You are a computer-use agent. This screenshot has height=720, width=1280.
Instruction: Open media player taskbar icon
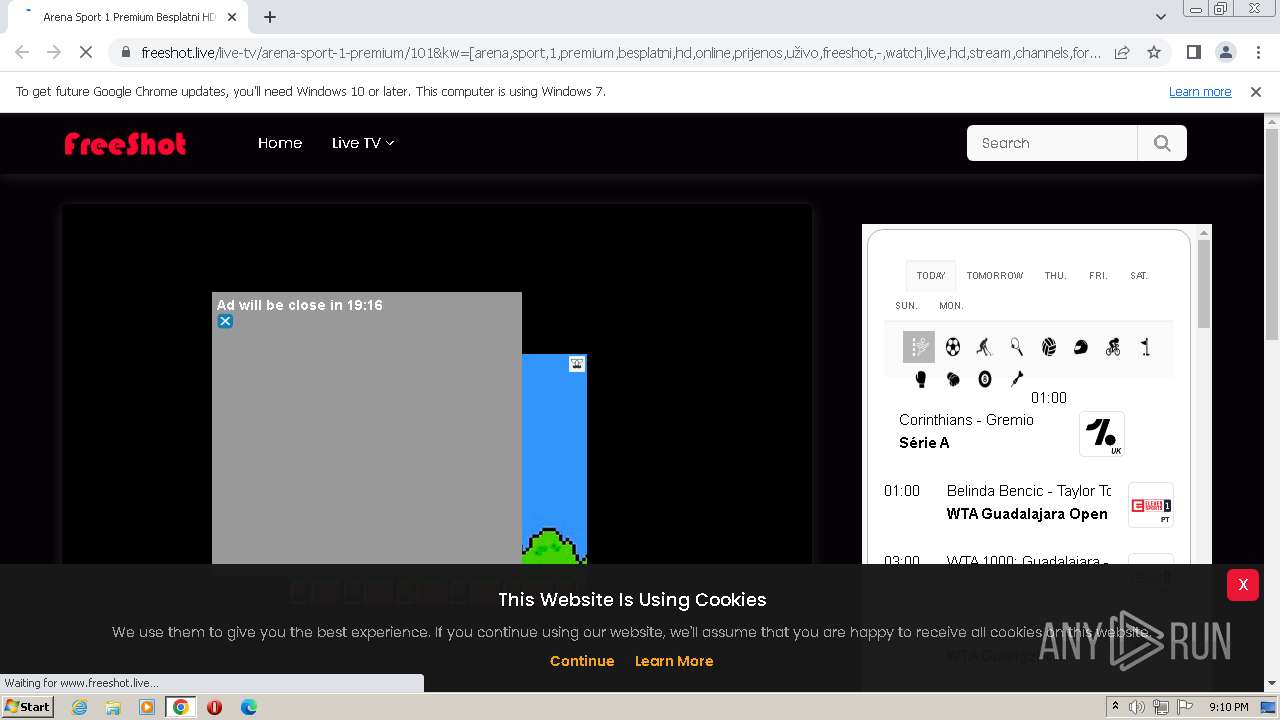click(147, 707)
